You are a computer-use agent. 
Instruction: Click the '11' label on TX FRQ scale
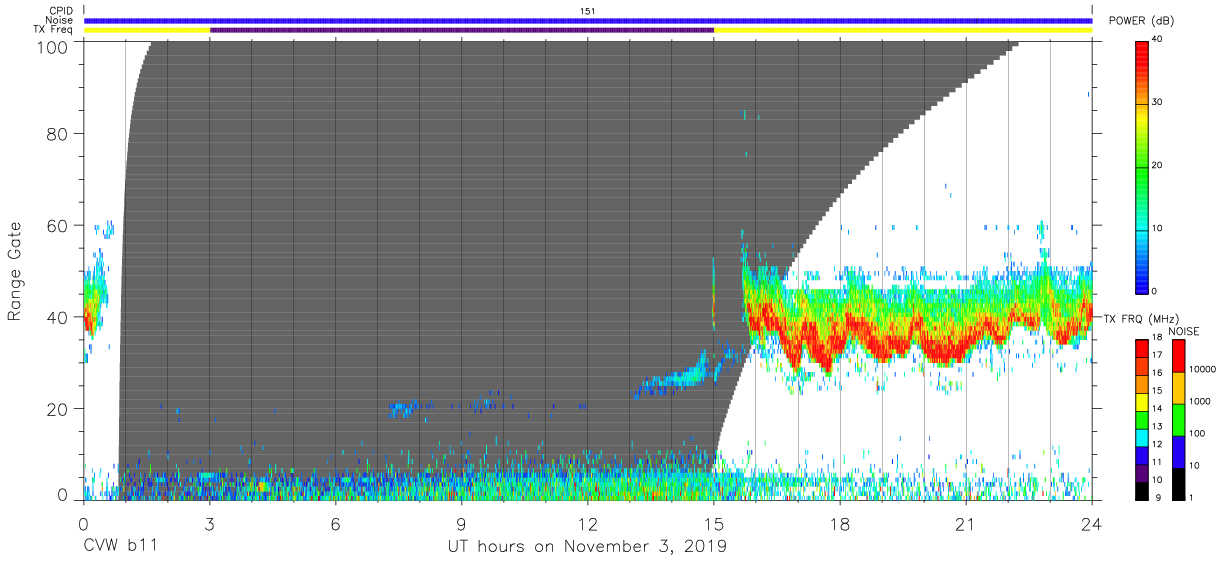[x=1158, y=462]
